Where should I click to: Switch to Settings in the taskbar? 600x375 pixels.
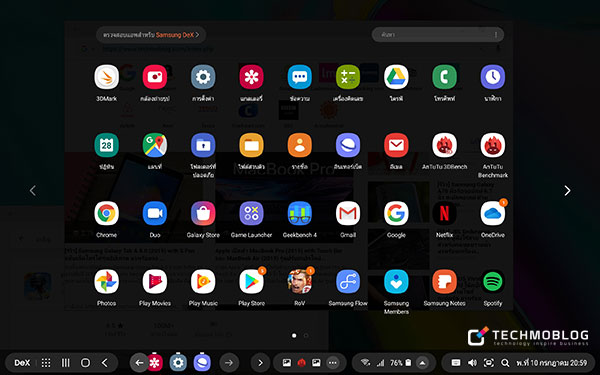tap(178, 362)
